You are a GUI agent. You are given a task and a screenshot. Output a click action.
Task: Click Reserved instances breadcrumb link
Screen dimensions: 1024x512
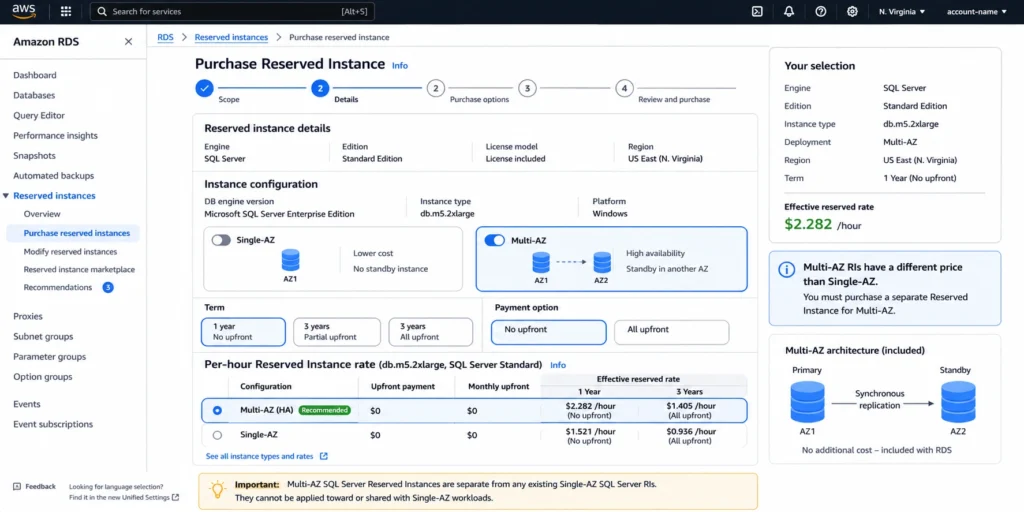(231, 37)
